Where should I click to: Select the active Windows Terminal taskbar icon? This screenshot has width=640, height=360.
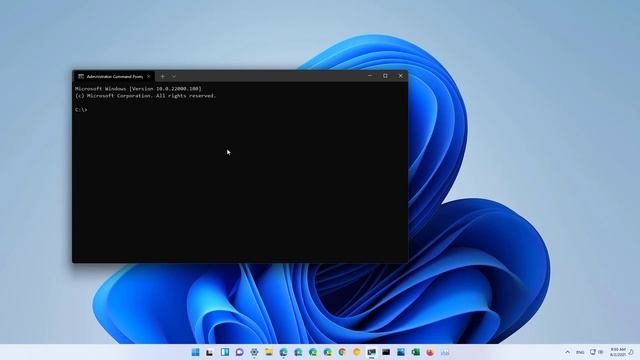point(371,352)
